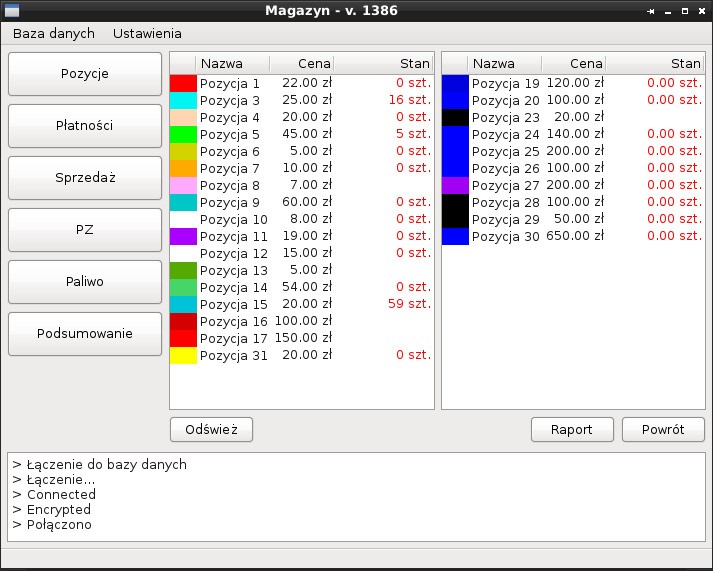
Task: Sort right table by Cena header
Action: (x=573, y=64)
